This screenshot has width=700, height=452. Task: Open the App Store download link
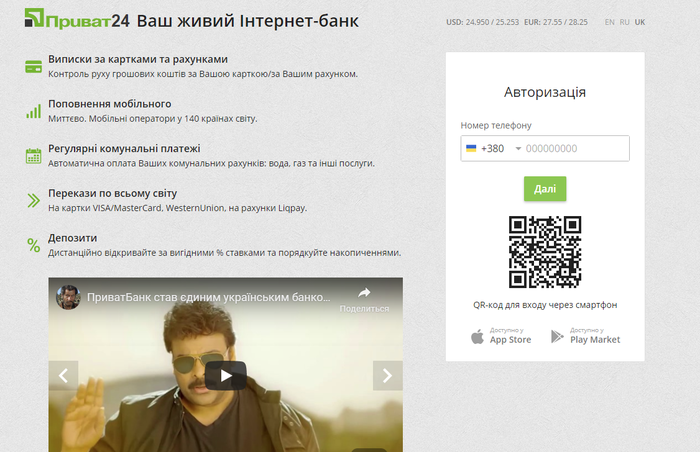click(x=501, y=336)
